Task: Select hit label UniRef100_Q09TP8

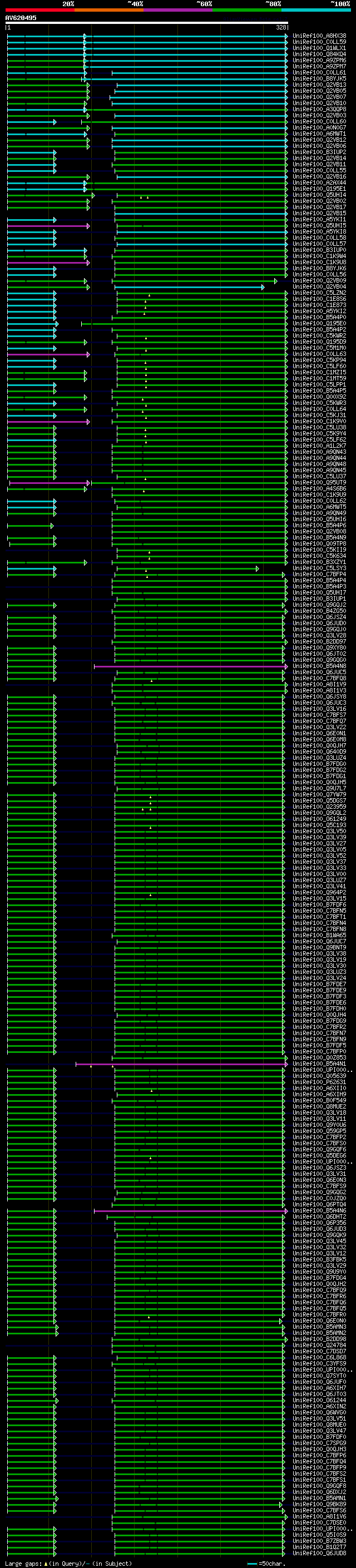Action: point(319,544)
